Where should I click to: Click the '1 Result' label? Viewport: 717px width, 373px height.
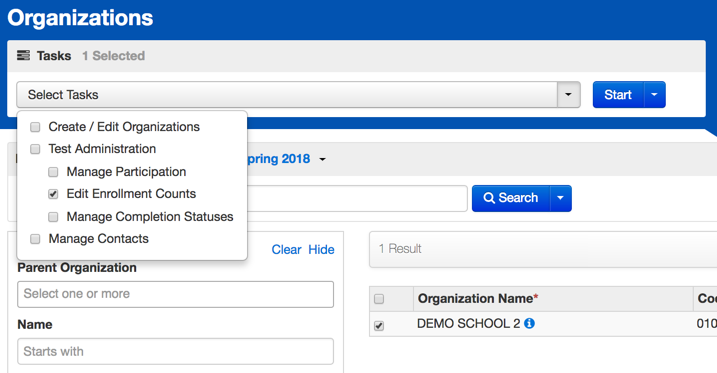(x=400, y=249)
